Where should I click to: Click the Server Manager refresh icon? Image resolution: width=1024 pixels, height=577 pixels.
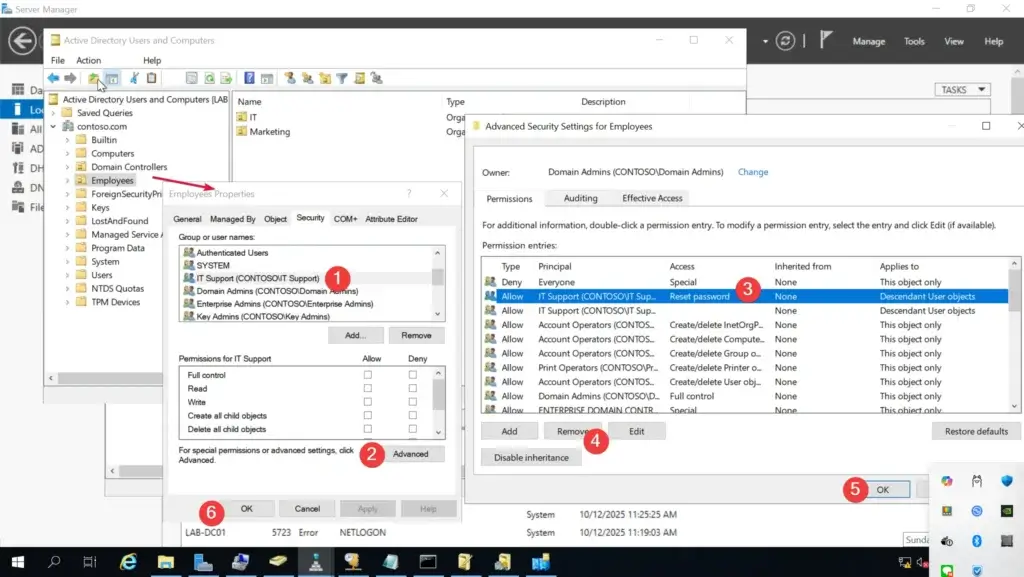[787, 41]
